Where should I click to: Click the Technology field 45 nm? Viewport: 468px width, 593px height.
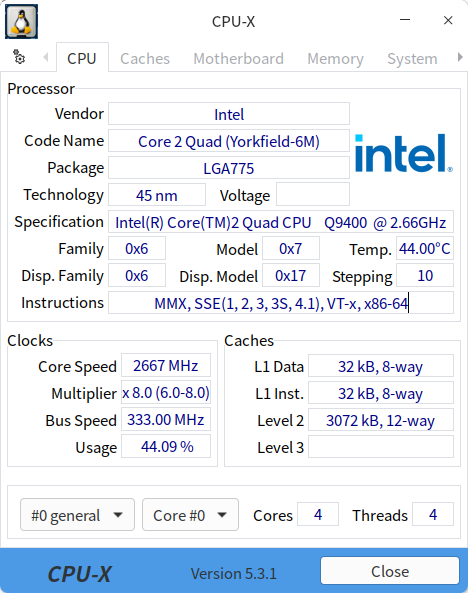[x=157, y=195]
